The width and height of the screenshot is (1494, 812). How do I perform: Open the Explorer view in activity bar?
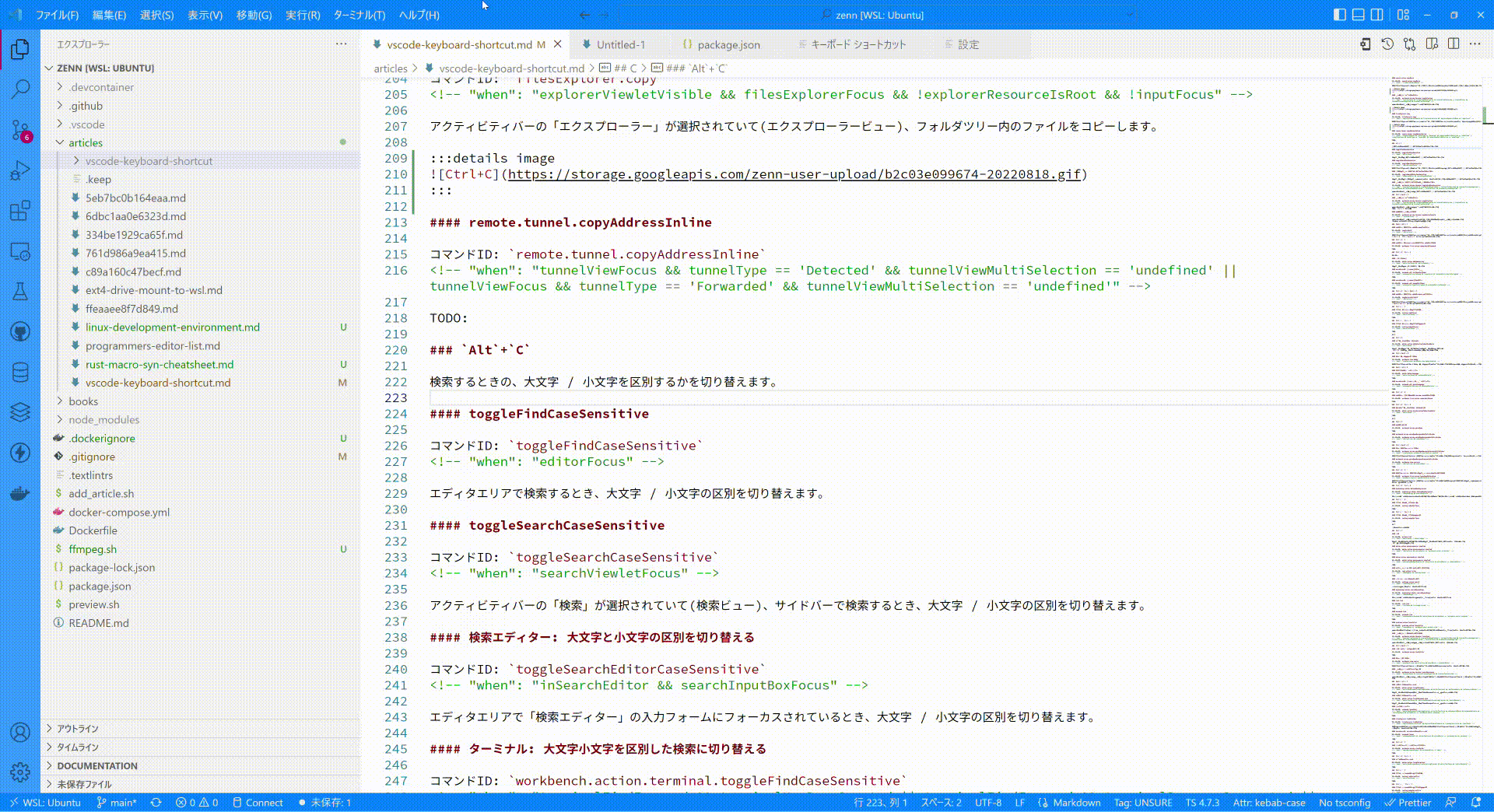pos(20,50)
